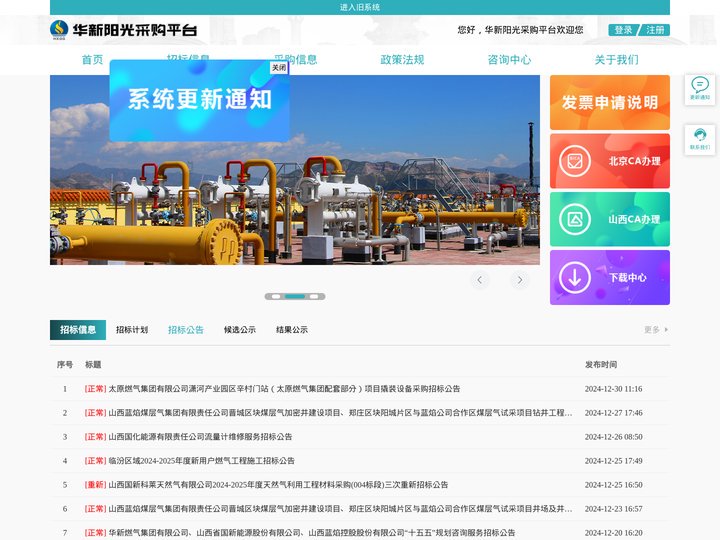Open the 联系我们 headset icon
The image size is (720, 540).
click(x=700, y=135)
